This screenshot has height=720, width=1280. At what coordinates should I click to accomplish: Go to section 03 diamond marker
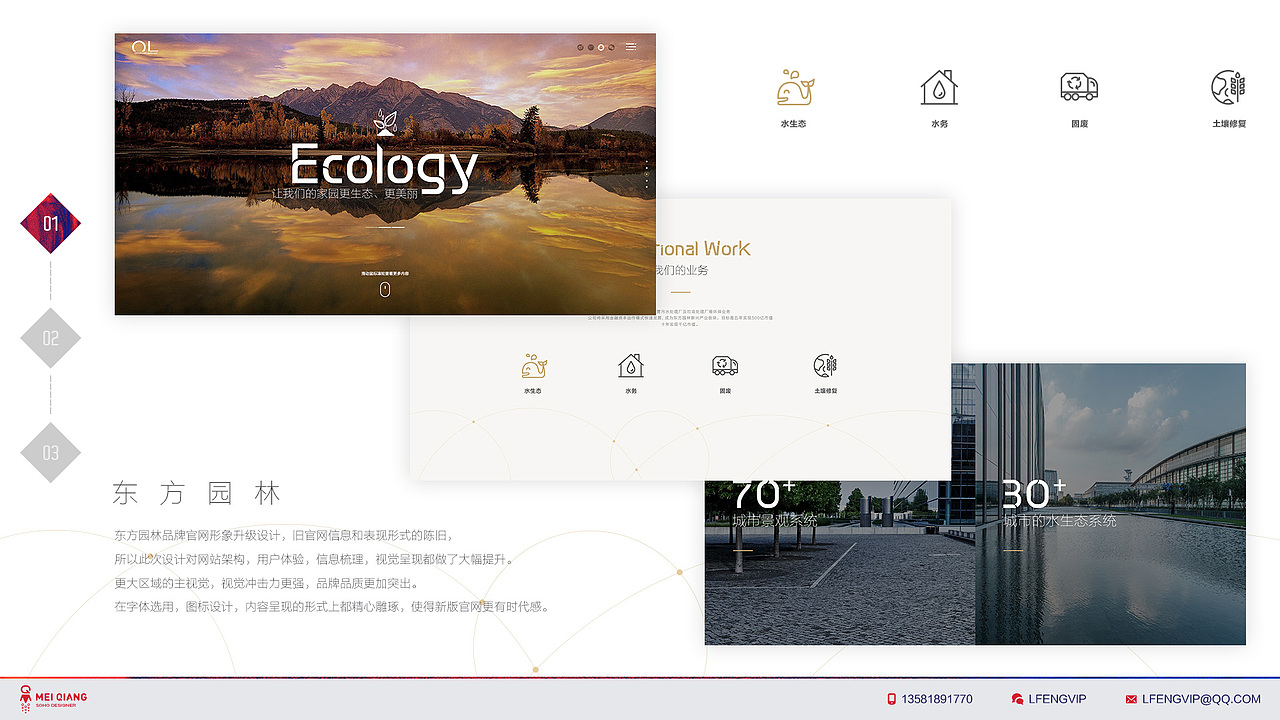coord(50,452)
